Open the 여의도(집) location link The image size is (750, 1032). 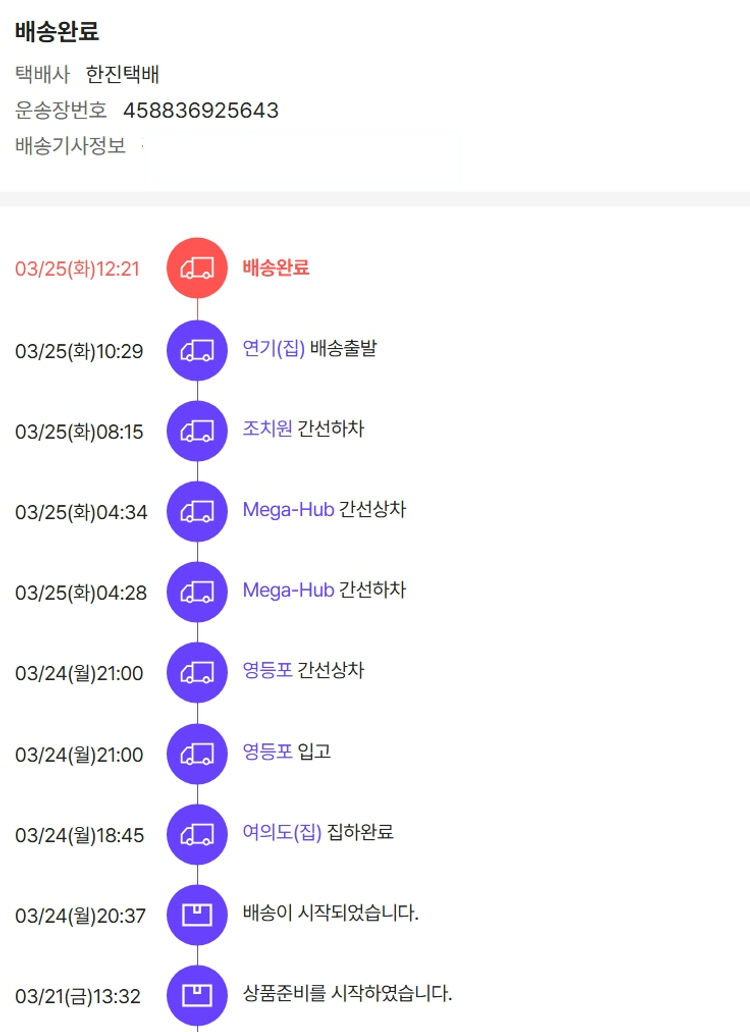click(x=282, y=832)
